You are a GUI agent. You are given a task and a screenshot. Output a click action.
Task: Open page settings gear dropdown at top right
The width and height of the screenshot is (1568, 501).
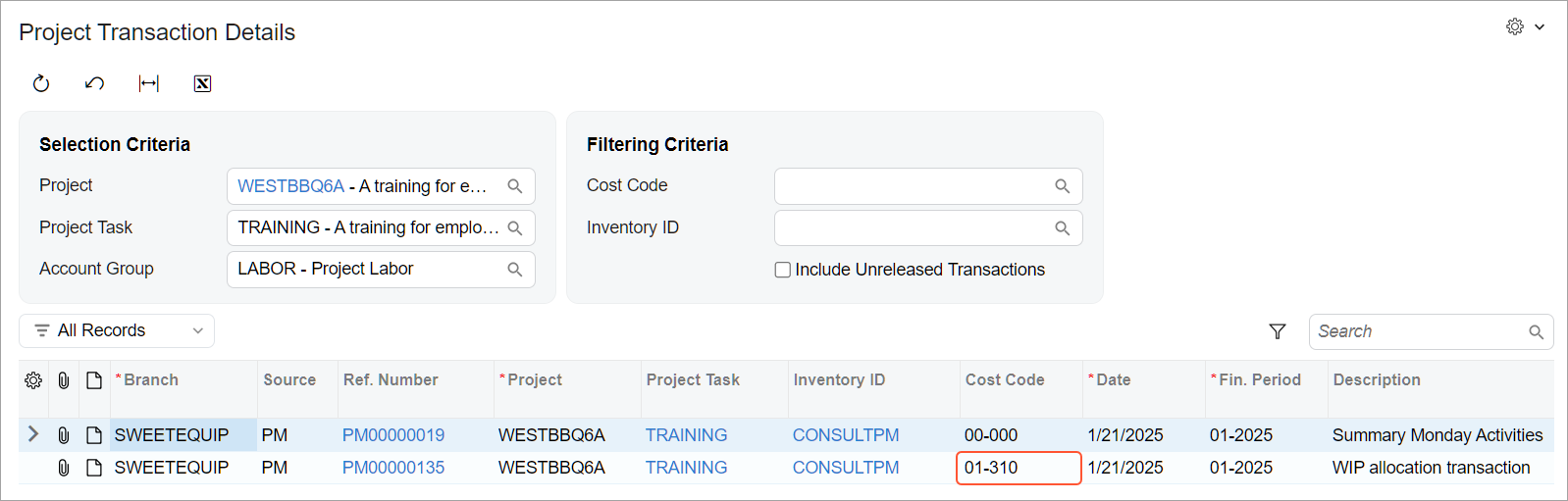1525,27
